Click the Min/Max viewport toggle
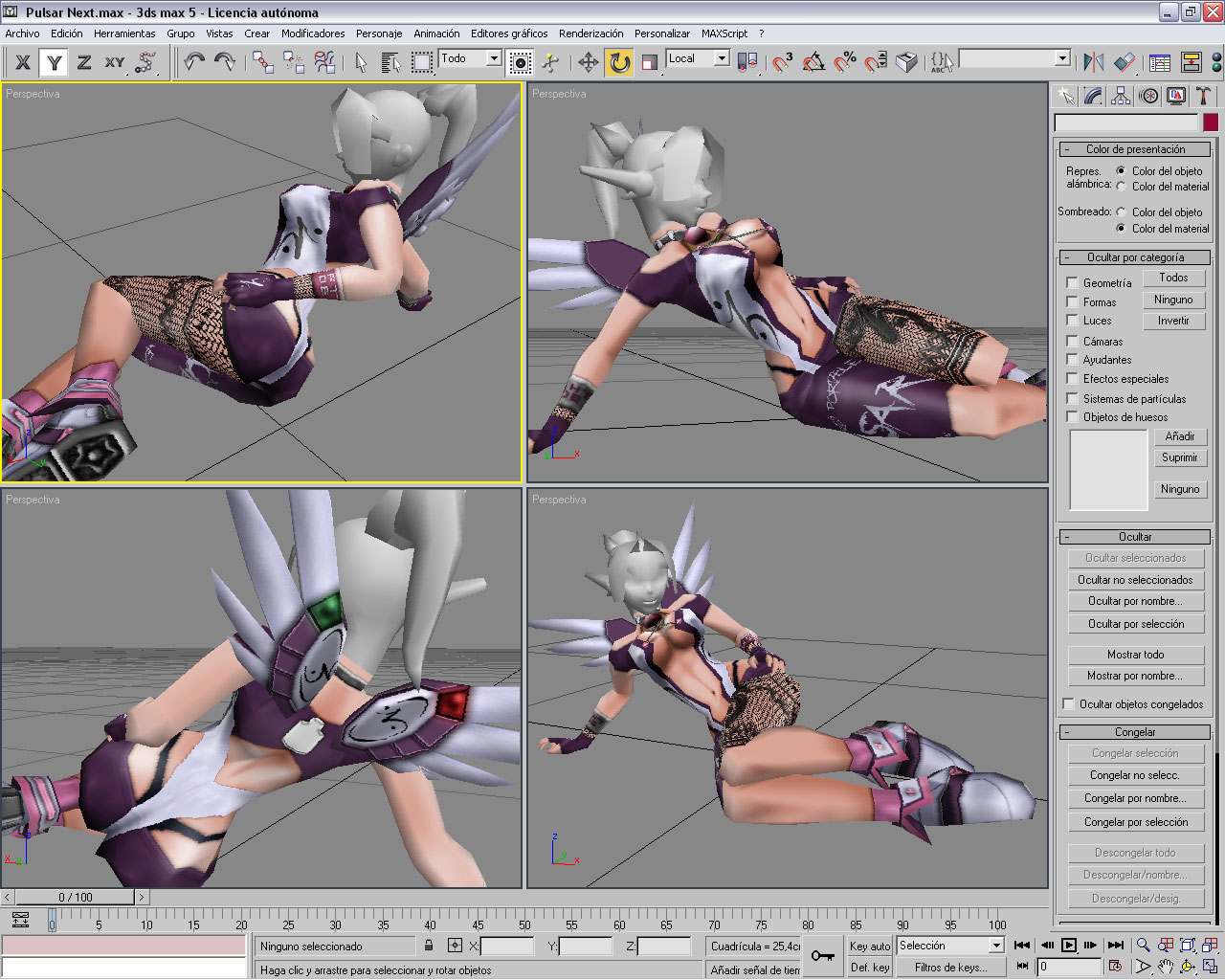 pos(1211,967)
